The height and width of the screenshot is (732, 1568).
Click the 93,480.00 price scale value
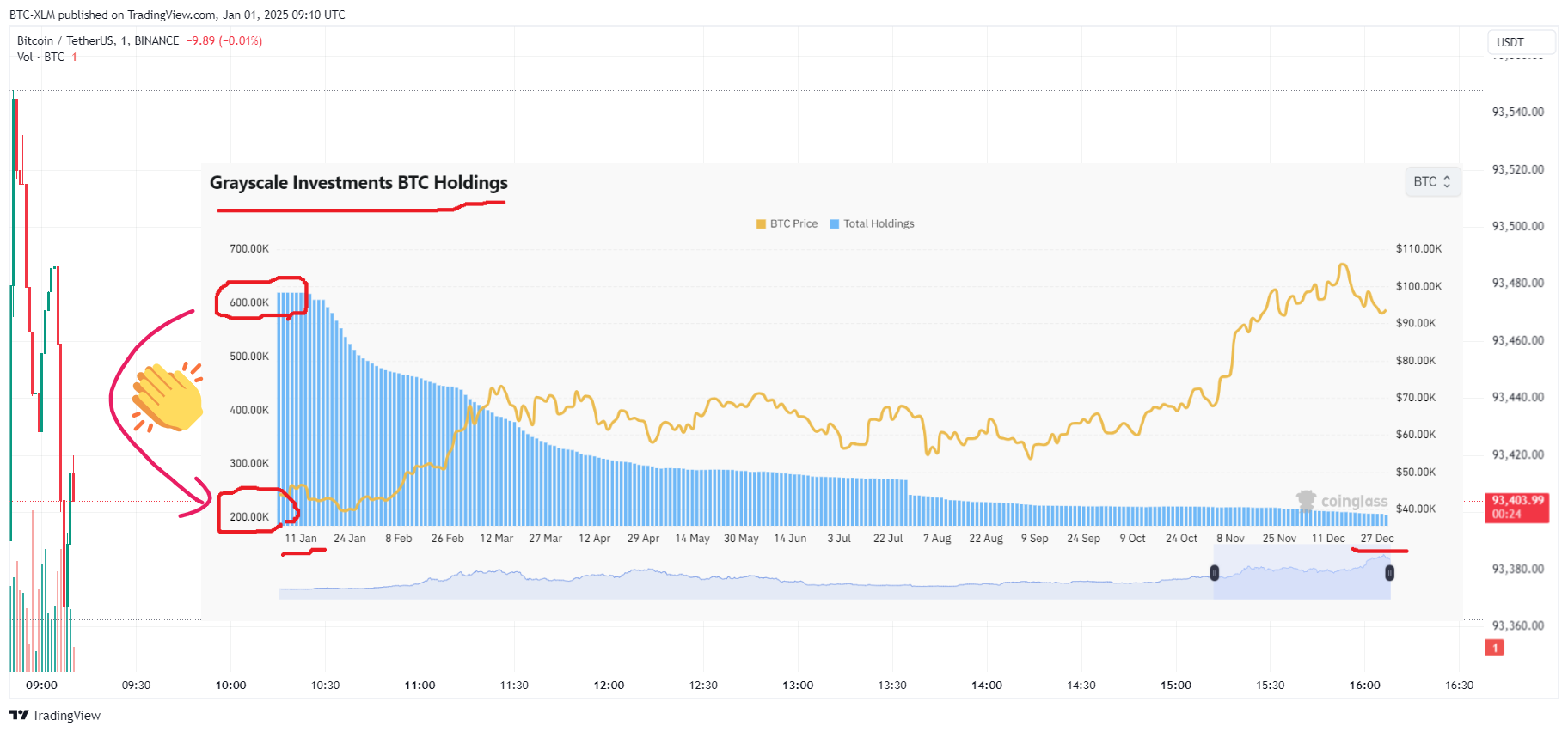point(1518,284)
